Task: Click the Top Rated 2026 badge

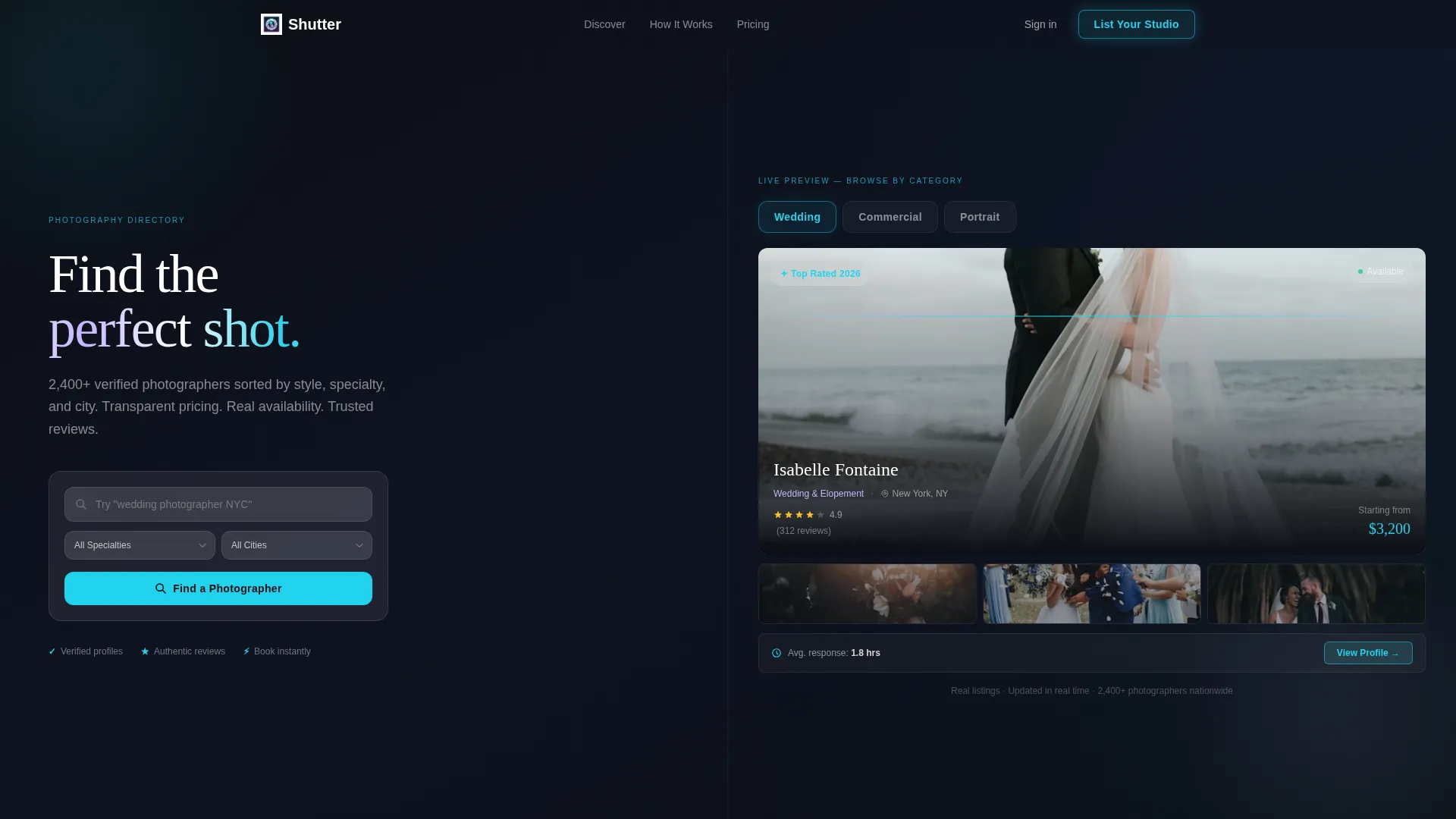Action: tap(821, 274)
